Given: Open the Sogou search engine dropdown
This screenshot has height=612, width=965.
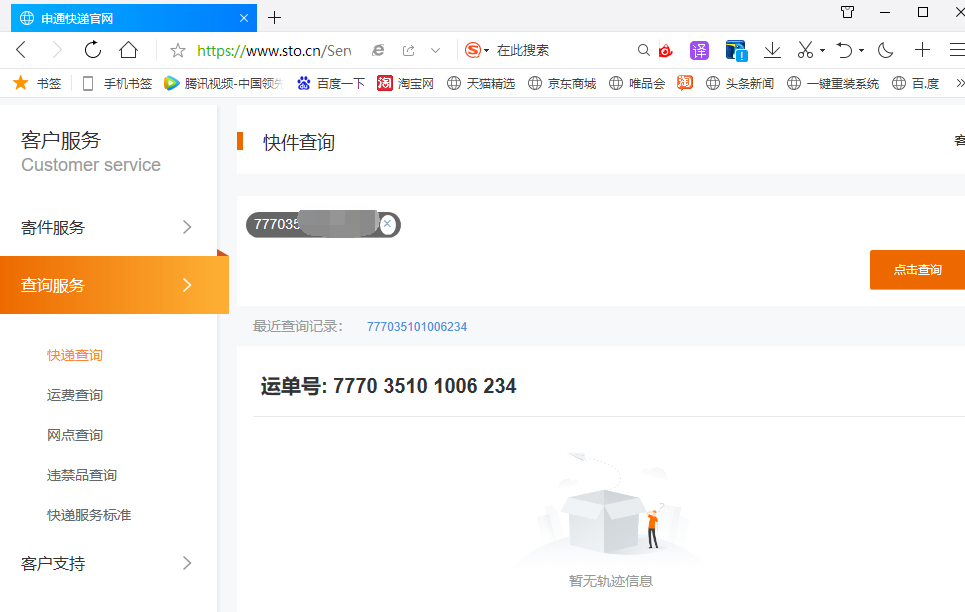Looking at the screenshot, I should pyautogui.click(x=477, y=50).
